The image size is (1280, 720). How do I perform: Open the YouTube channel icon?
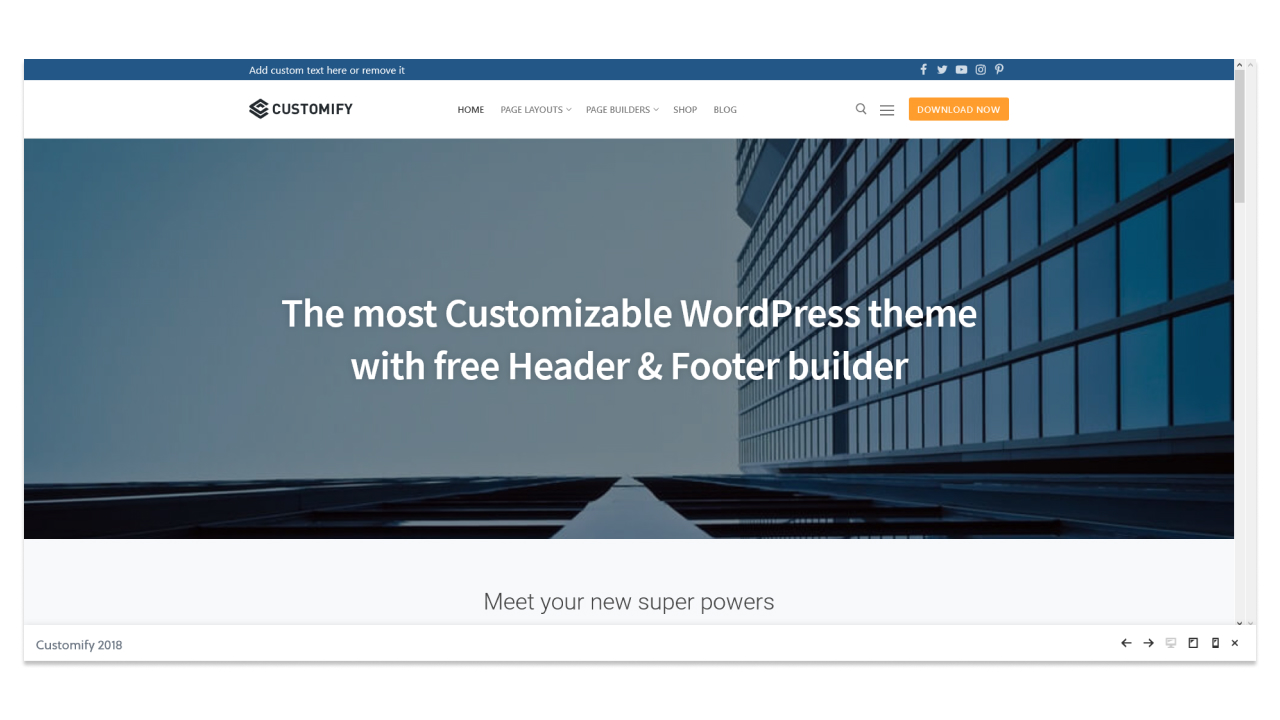(961, 69)
